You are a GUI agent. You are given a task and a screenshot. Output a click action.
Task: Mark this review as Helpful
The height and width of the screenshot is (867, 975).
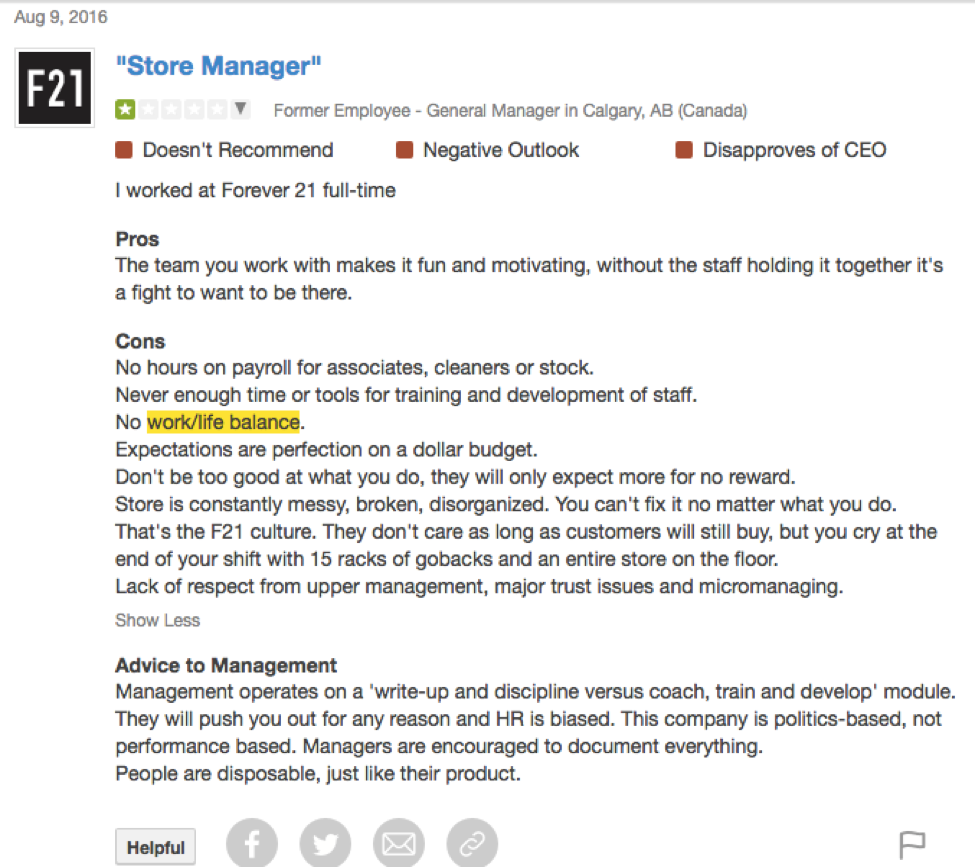coord(155,846)
